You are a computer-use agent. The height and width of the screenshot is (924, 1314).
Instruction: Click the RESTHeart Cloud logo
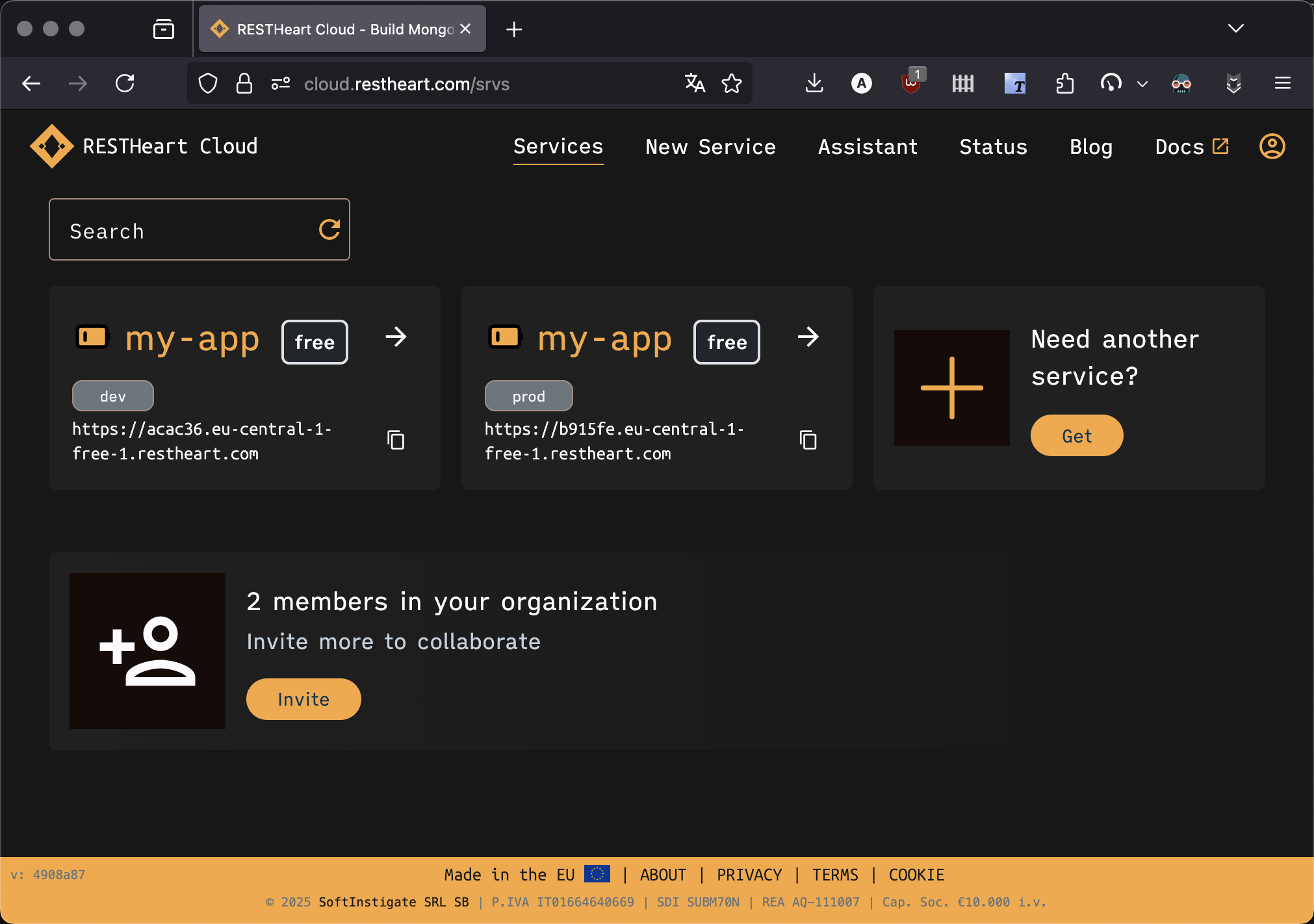[x=53, y=146]
